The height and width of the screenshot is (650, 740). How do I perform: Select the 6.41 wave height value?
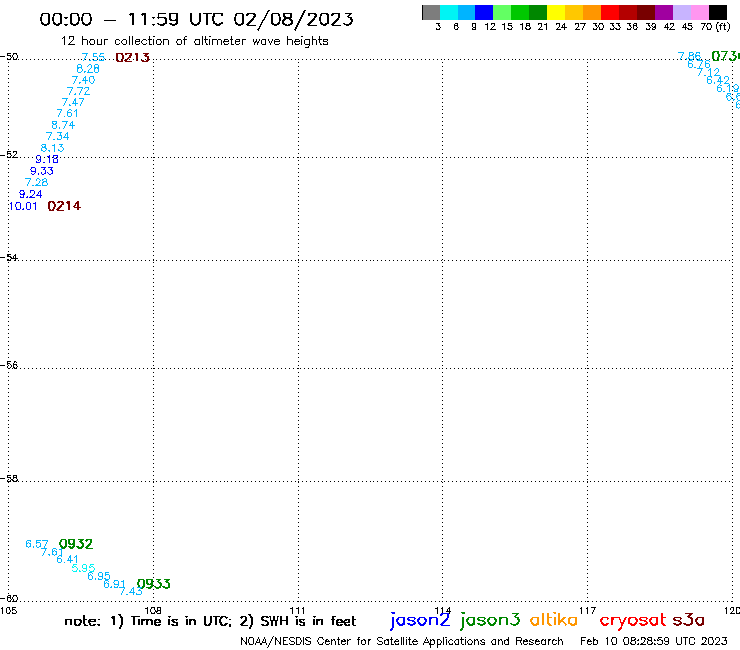pos(67,559)
